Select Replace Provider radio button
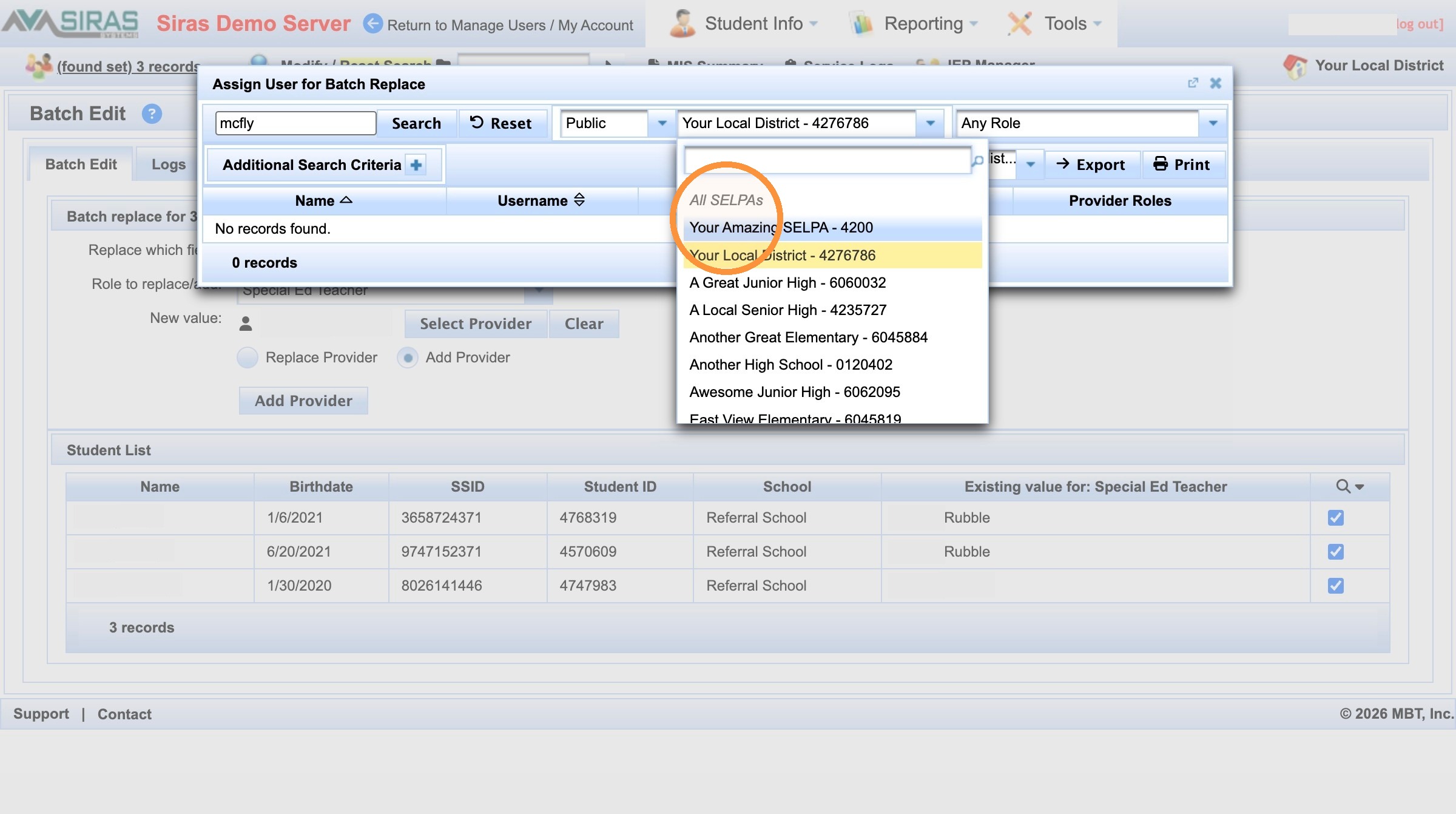 [248, 358]
